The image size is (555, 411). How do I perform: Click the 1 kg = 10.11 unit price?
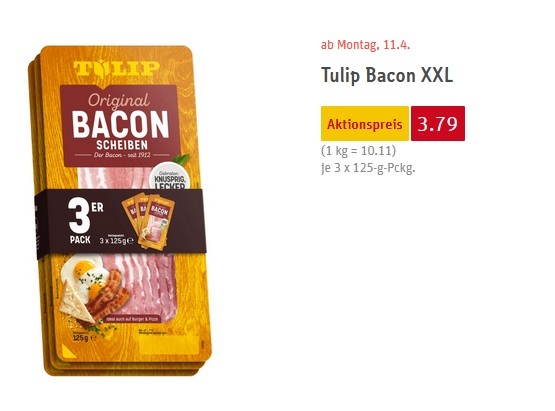pos(358,151)
